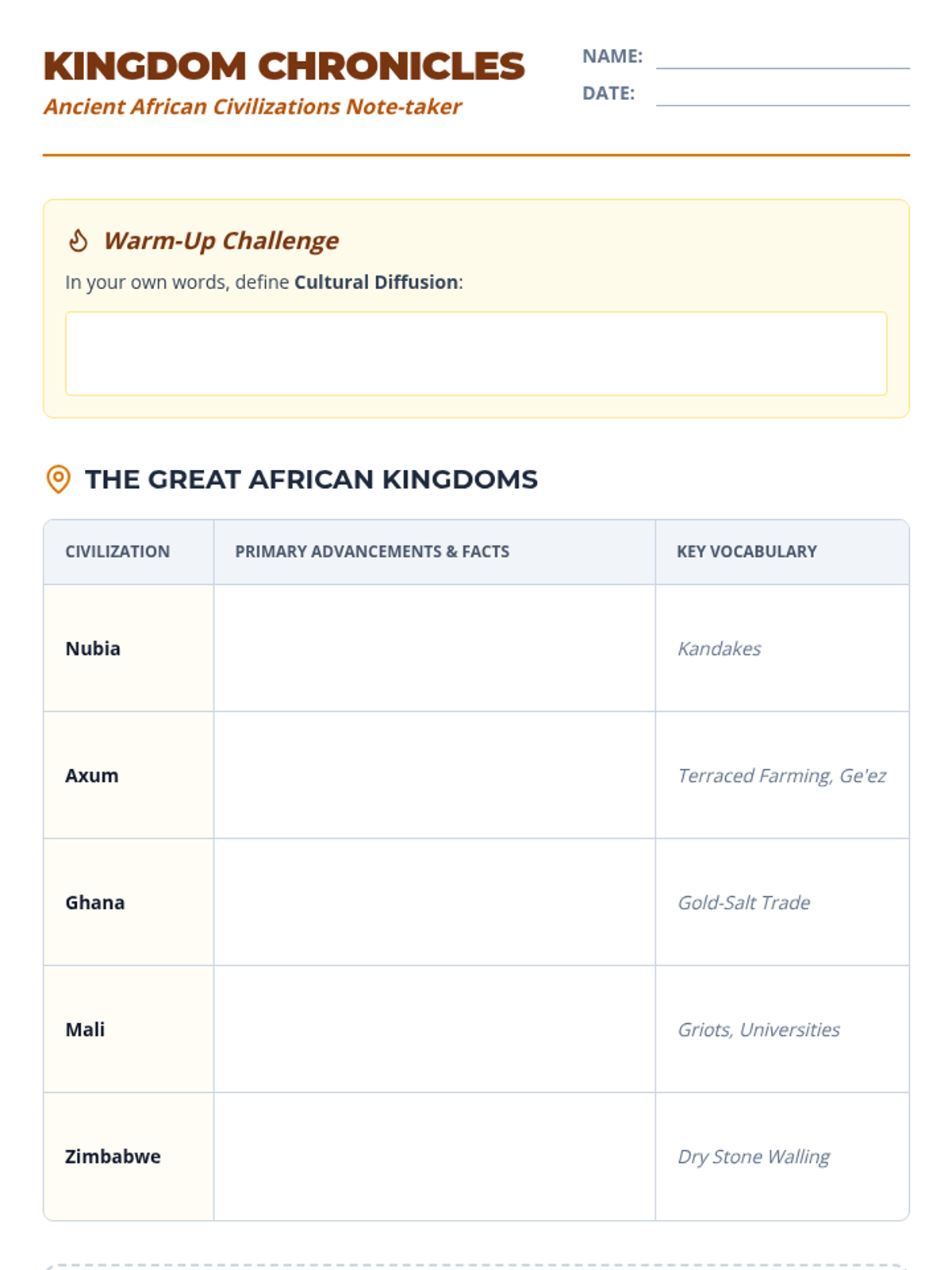Click the Terraced Farming, Ge'ez vocabulary
Viewport: 952px width, 1270px height.
tap(781, 776)
